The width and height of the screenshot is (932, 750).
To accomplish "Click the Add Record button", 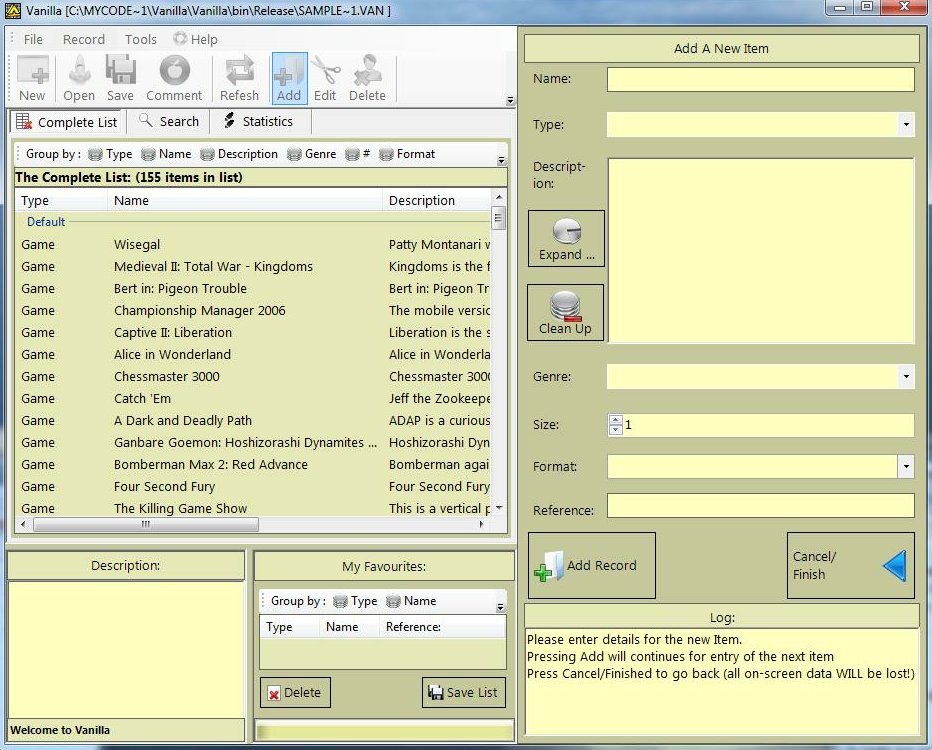I will tap(591, 566).
